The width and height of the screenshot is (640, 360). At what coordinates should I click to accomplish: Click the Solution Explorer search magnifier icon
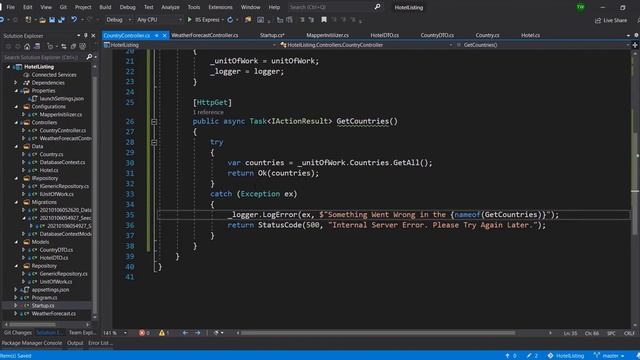coord(89,57)
